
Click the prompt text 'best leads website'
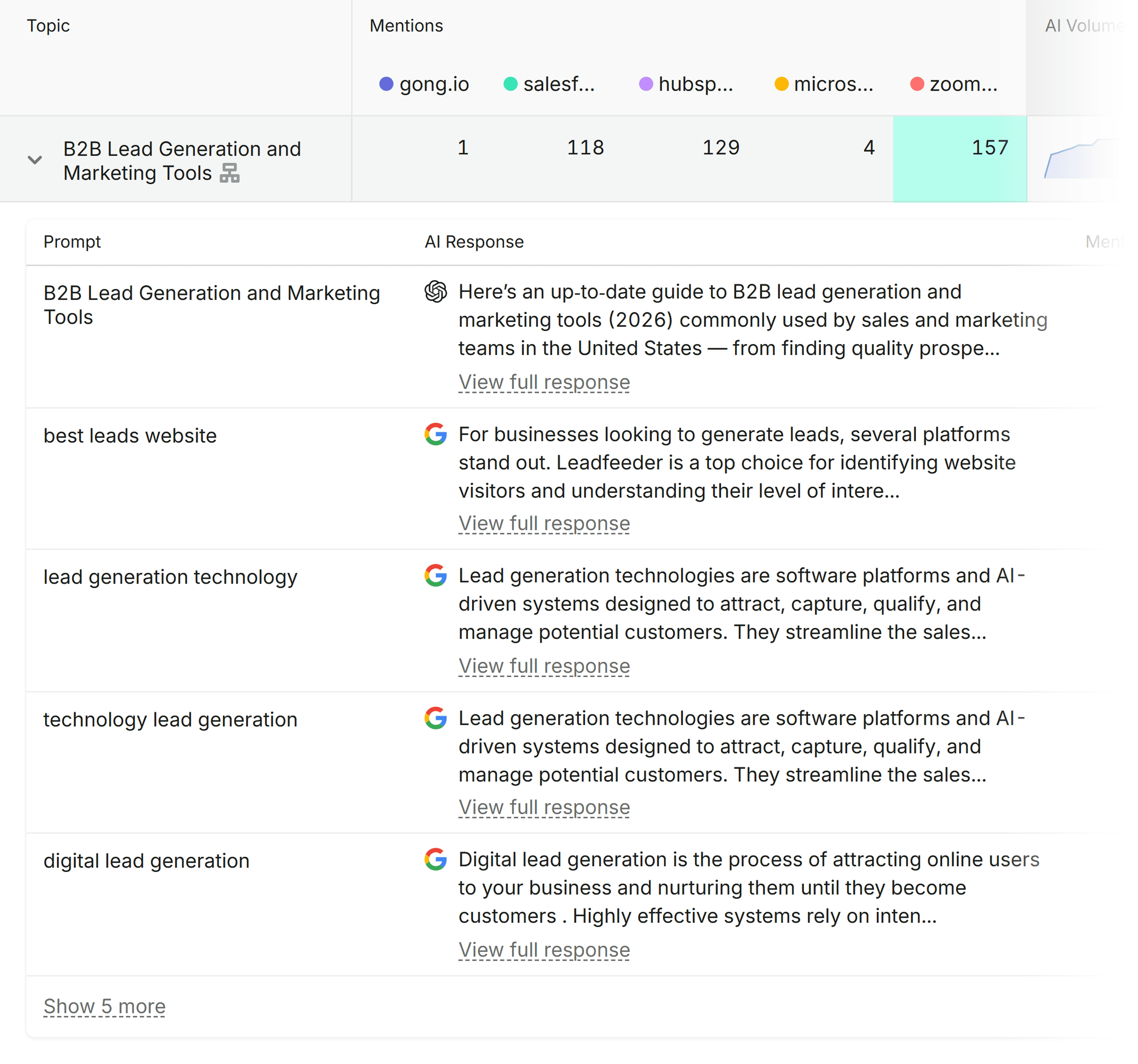pyautogui.click(x=130, y=436)
